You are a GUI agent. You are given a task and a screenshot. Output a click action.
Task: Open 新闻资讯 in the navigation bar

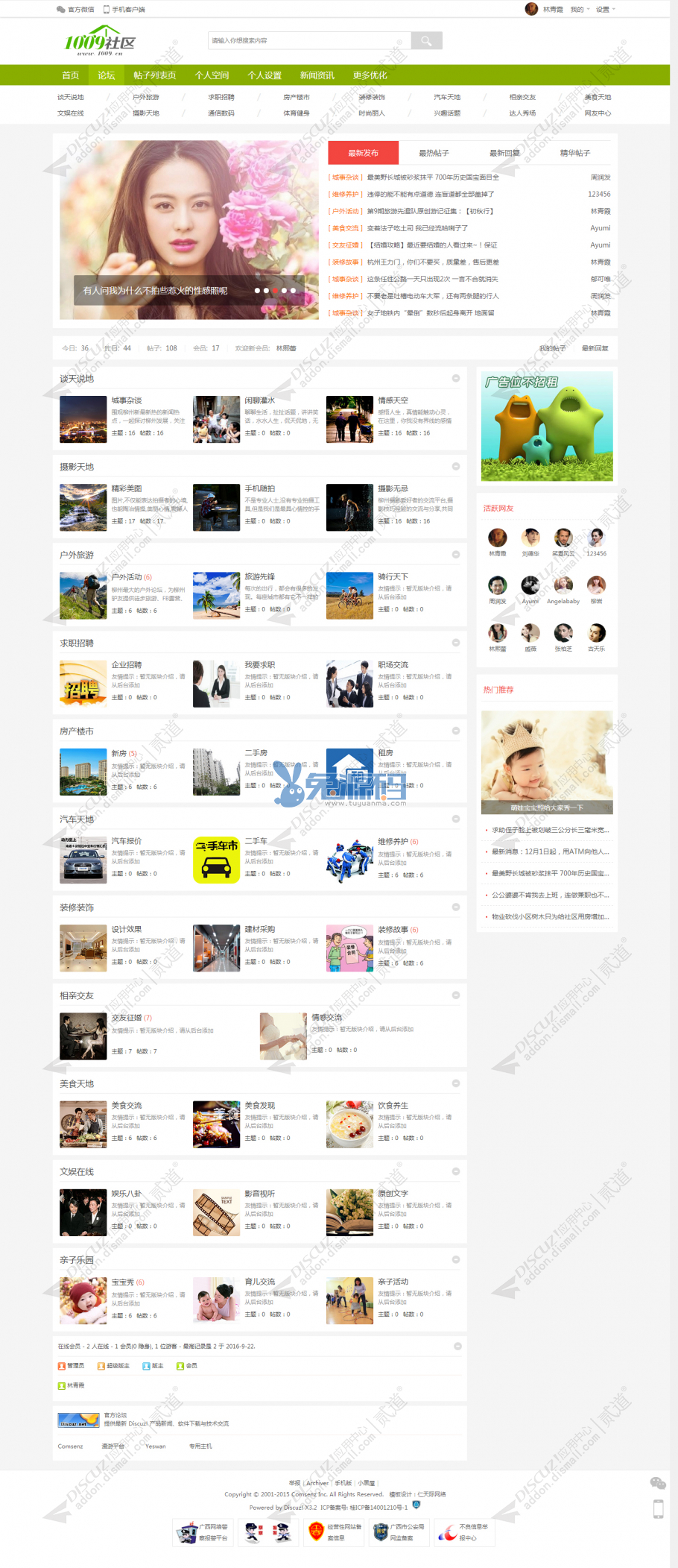[x=317, y=75]
